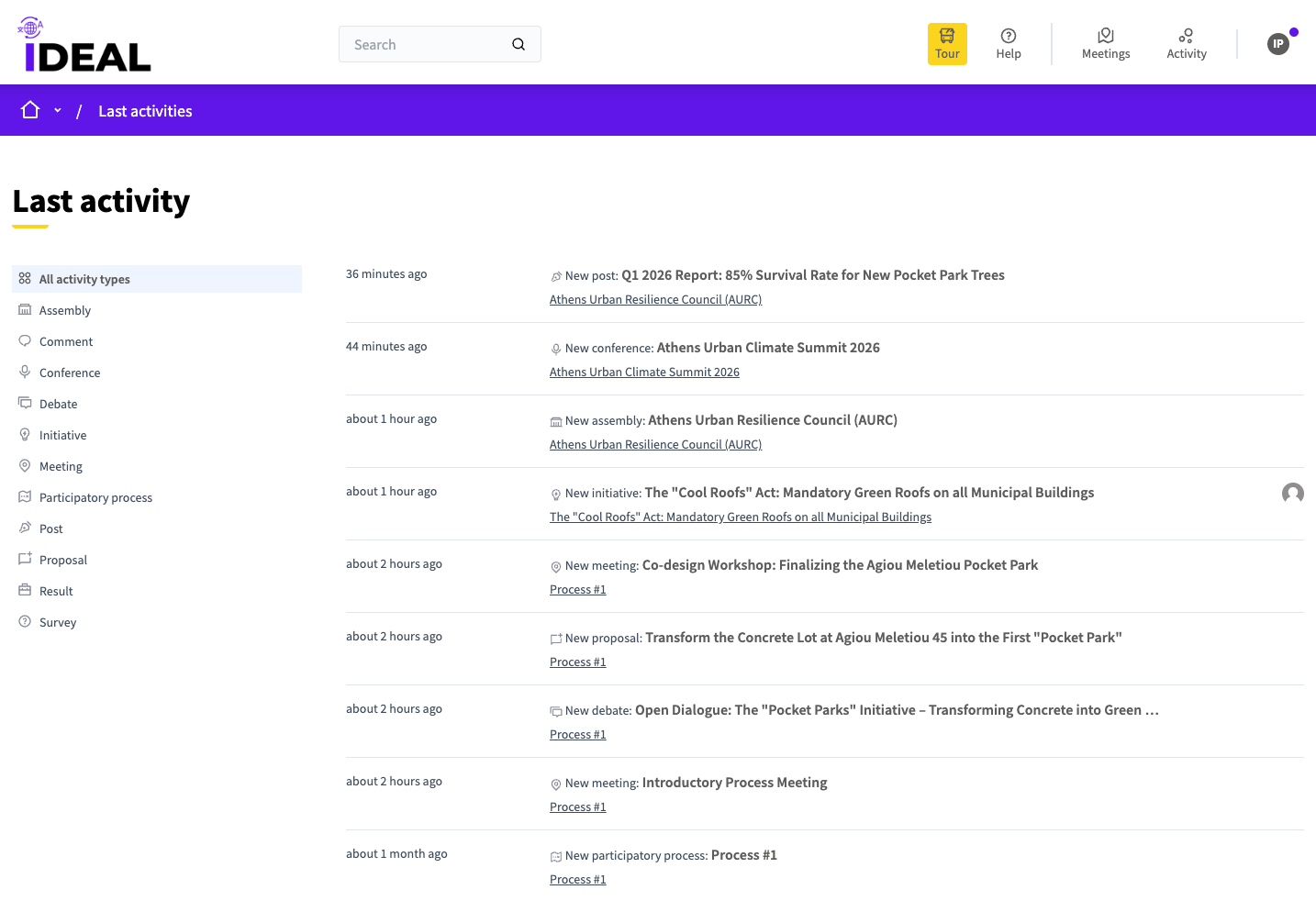Filter activity by Proposal type
The image size is (1316, 912).
63,560
